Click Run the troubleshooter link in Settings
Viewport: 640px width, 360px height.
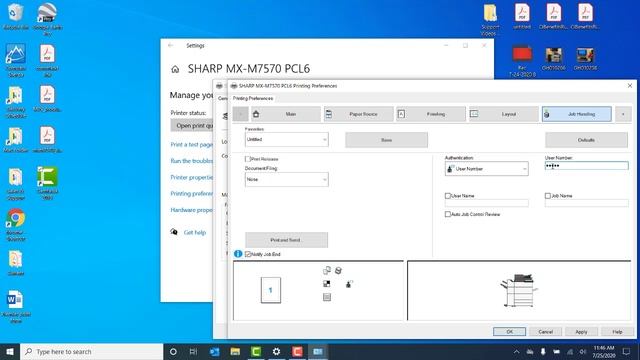pos(191,161)
